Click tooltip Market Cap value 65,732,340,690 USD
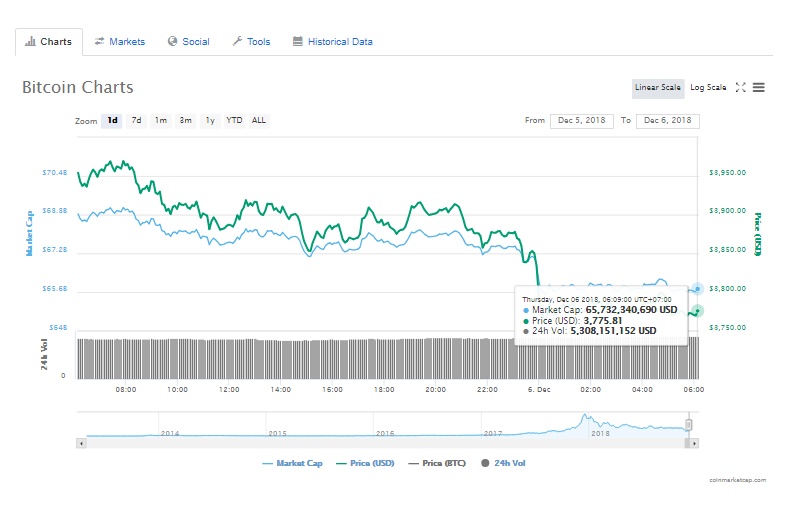795x507 pixels. [631, 310]
